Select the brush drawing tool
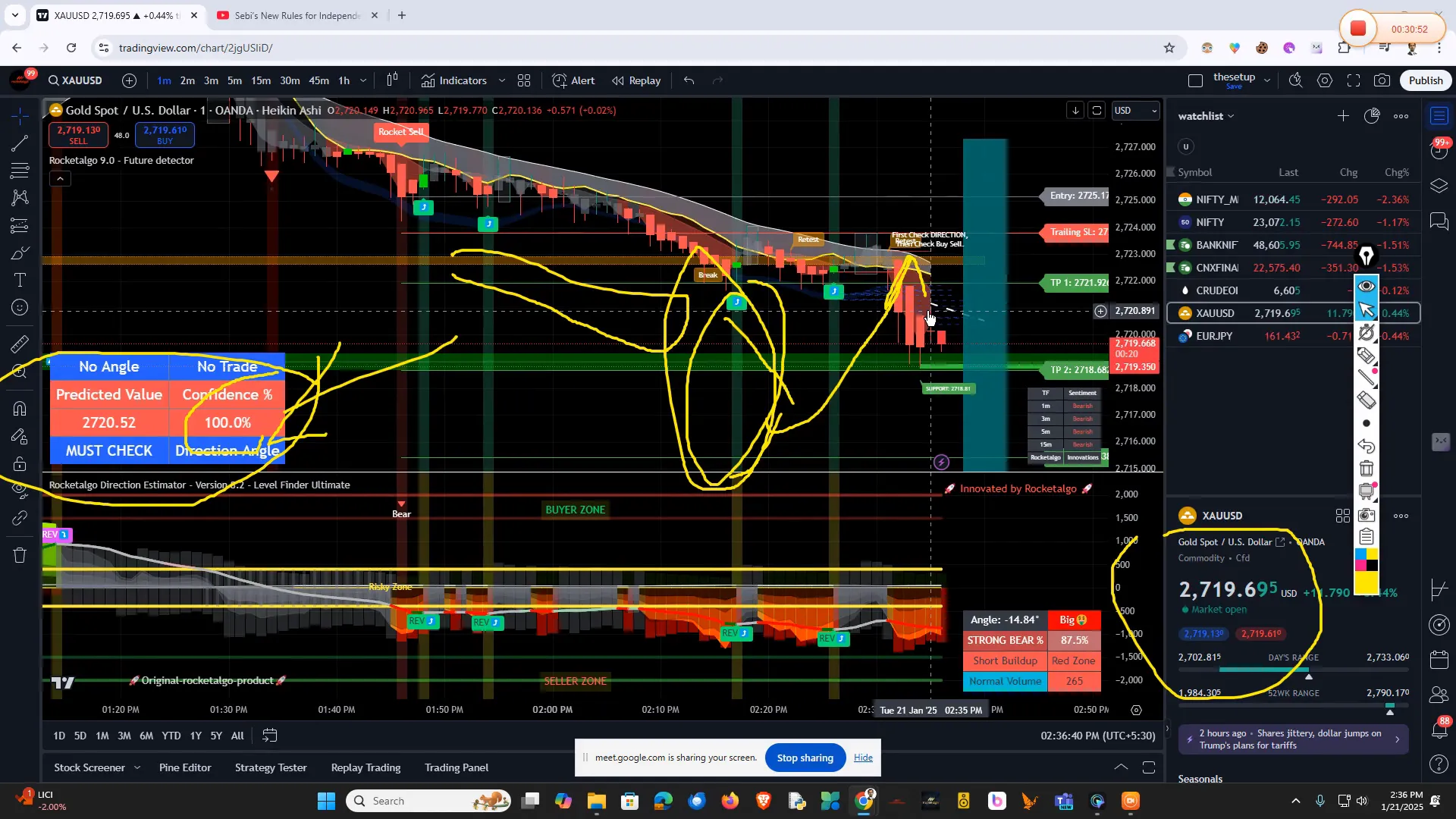 tap(20, 253)
